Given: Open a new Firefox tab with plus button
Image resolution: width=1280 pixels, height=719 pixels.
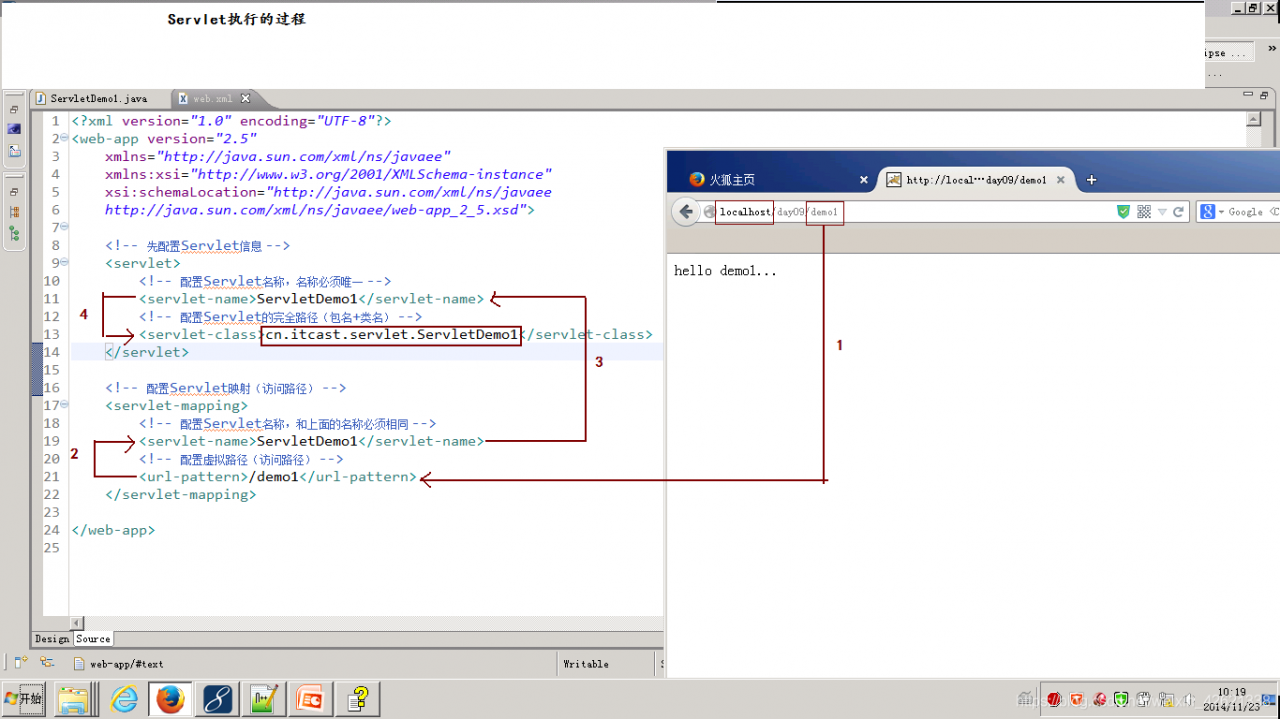Looking at the screenshot, I should 1091,180.
